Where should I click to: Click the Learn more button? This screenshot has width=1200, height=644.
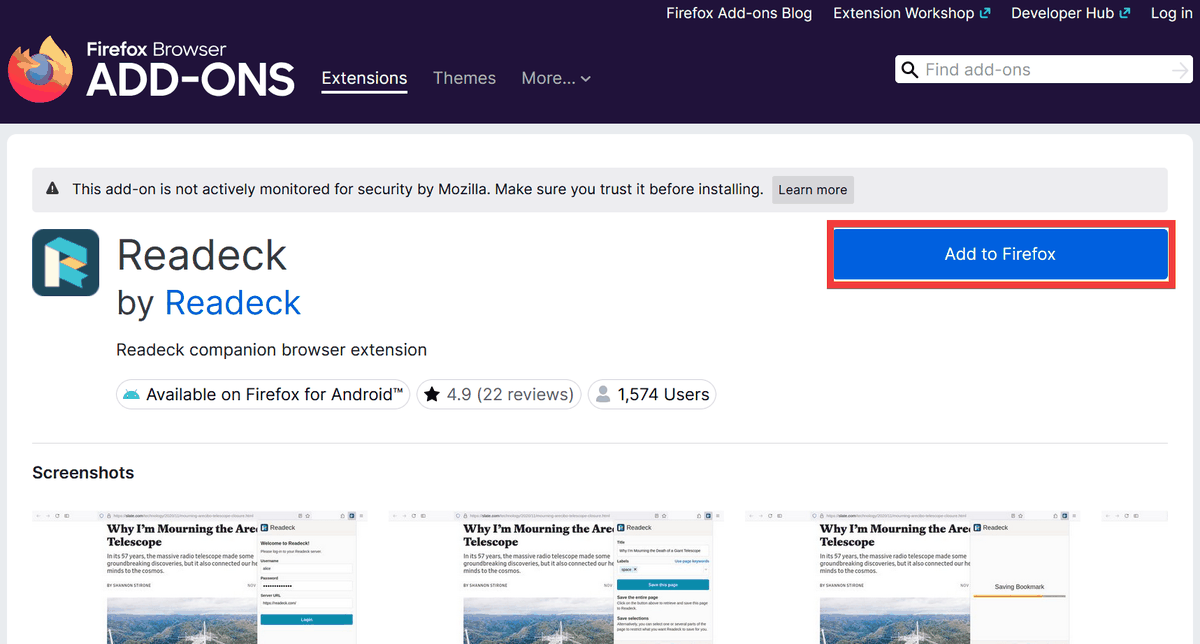click(812, 190)
